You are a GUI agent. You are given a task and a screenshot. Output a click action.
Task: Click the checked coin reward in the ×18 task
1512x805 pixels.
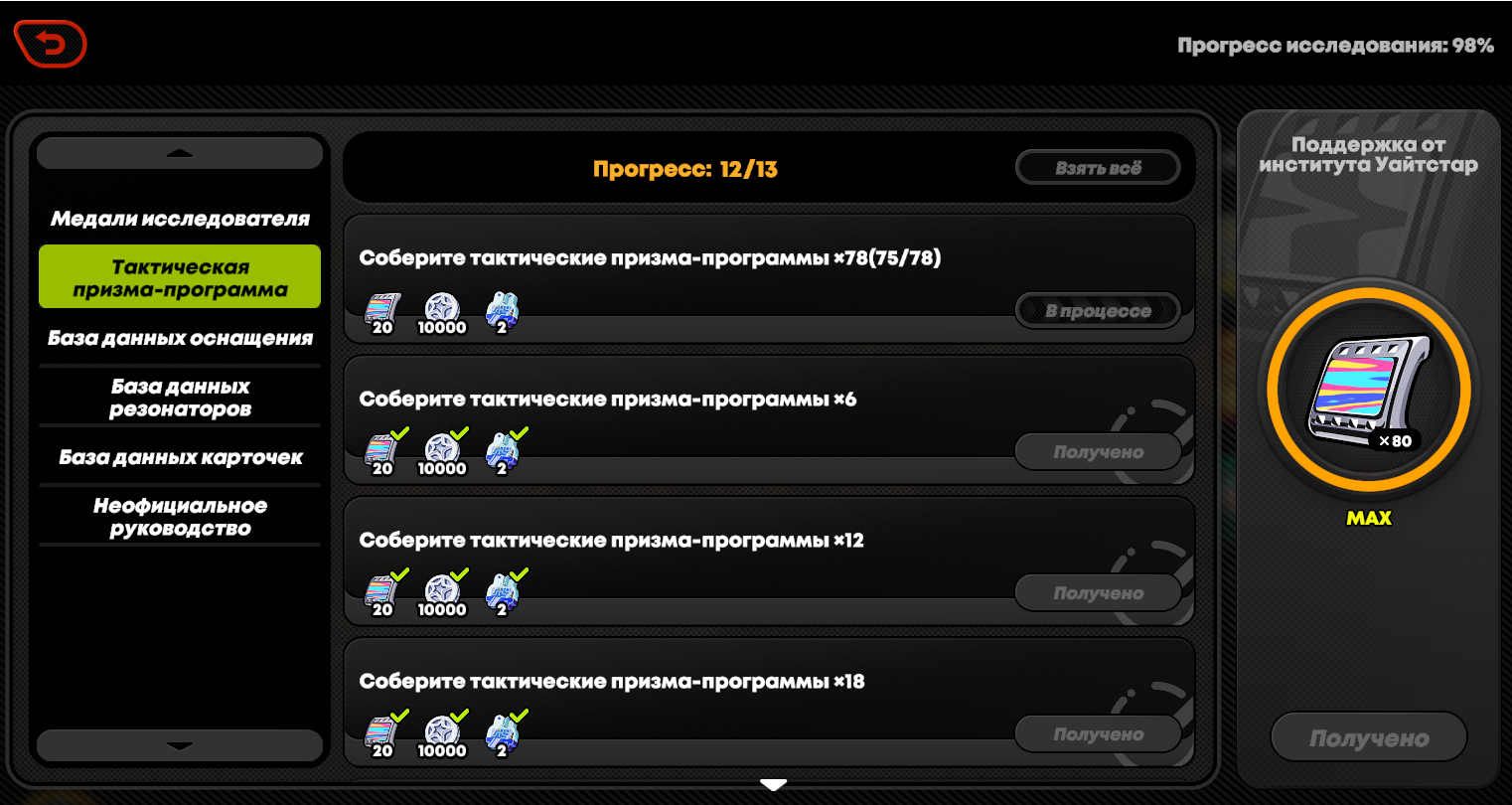click(442, 736)
